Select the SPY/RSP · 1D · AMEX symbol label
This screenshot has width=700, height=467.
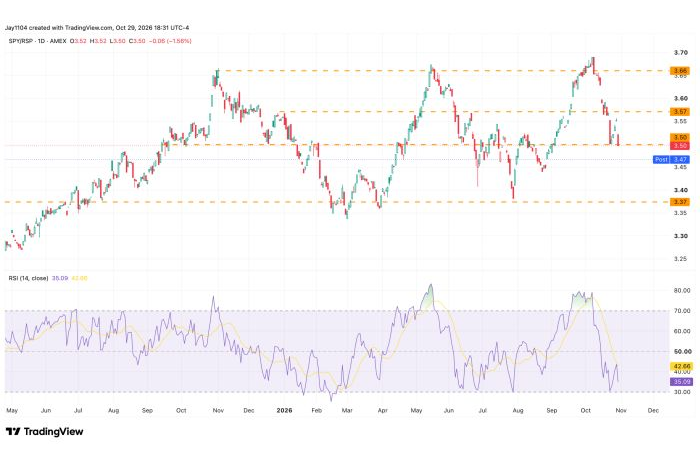pos(38,41)
